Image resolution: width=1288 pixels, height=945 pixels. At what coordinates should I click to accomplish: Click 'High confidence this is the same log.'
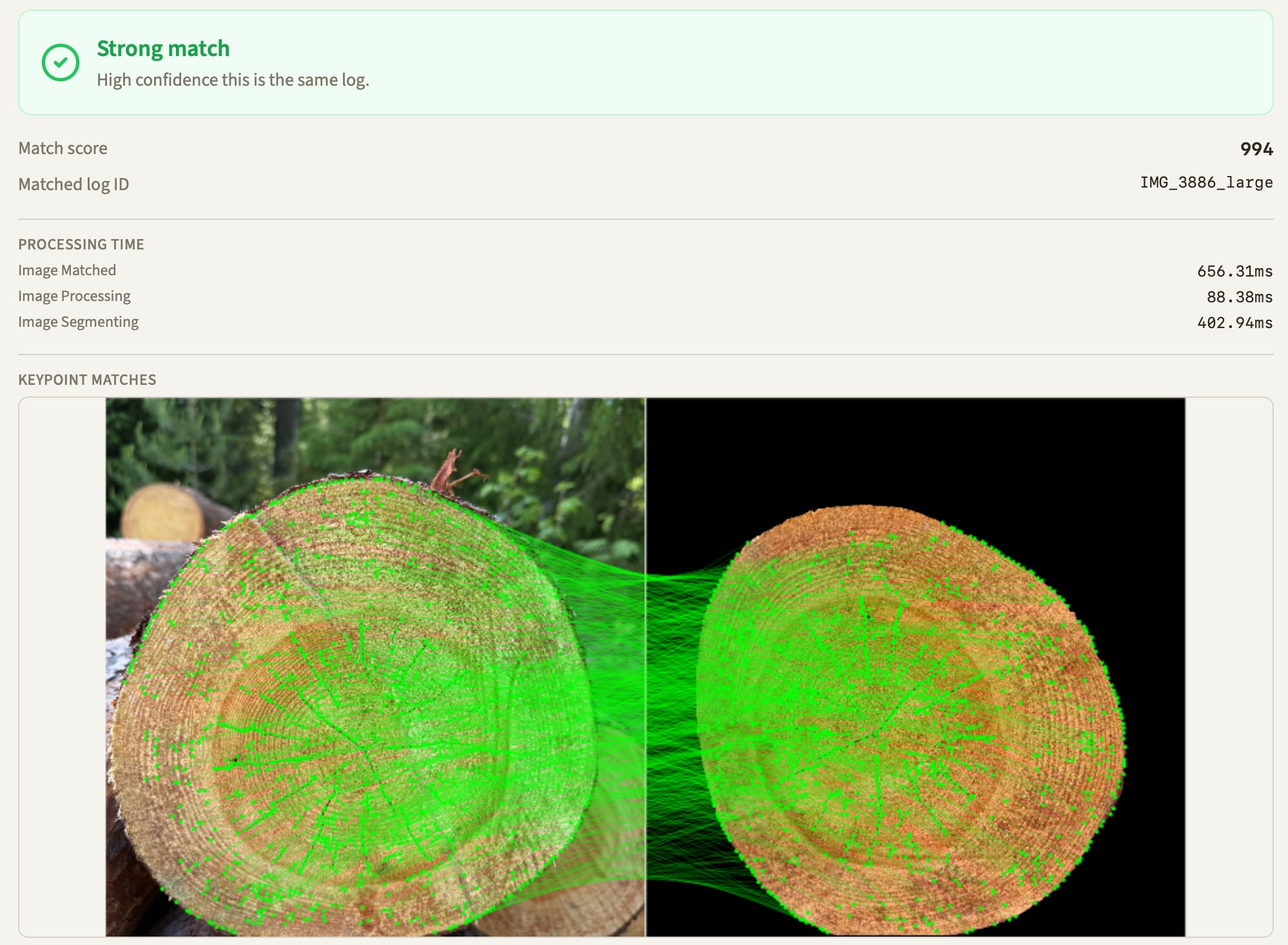click(233, 80)
